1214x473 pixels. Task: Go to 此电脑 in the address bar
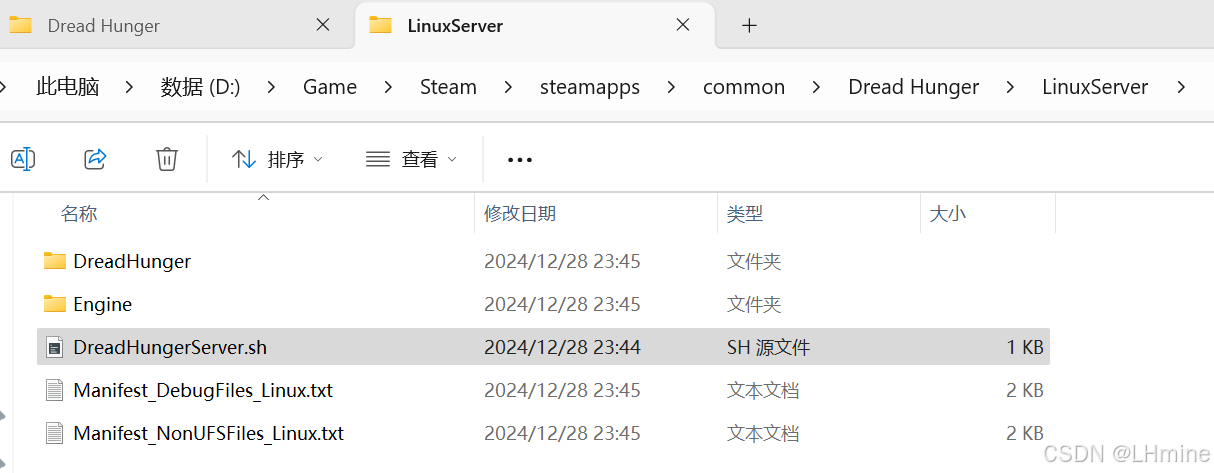(67, 87)
